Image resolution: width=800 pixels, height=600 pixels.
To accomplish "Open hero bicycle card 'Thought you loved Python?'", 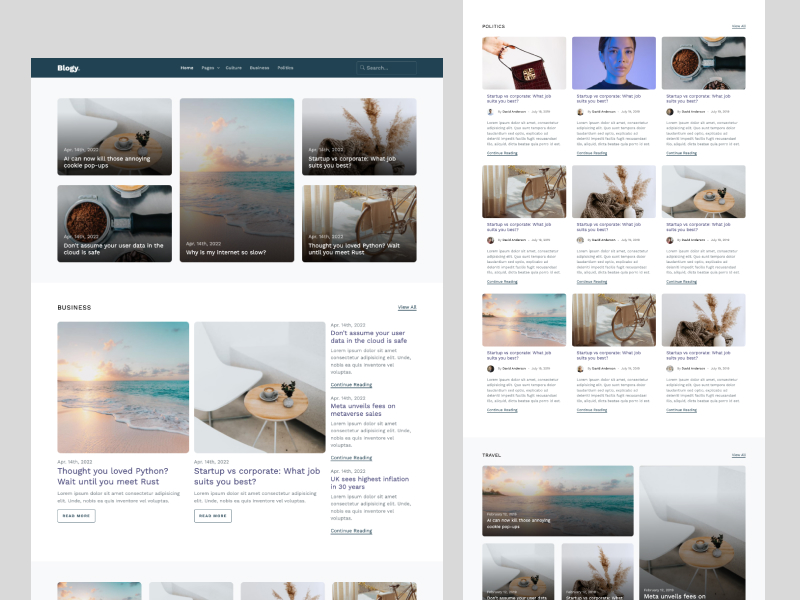I will click(x=359, y=223).
